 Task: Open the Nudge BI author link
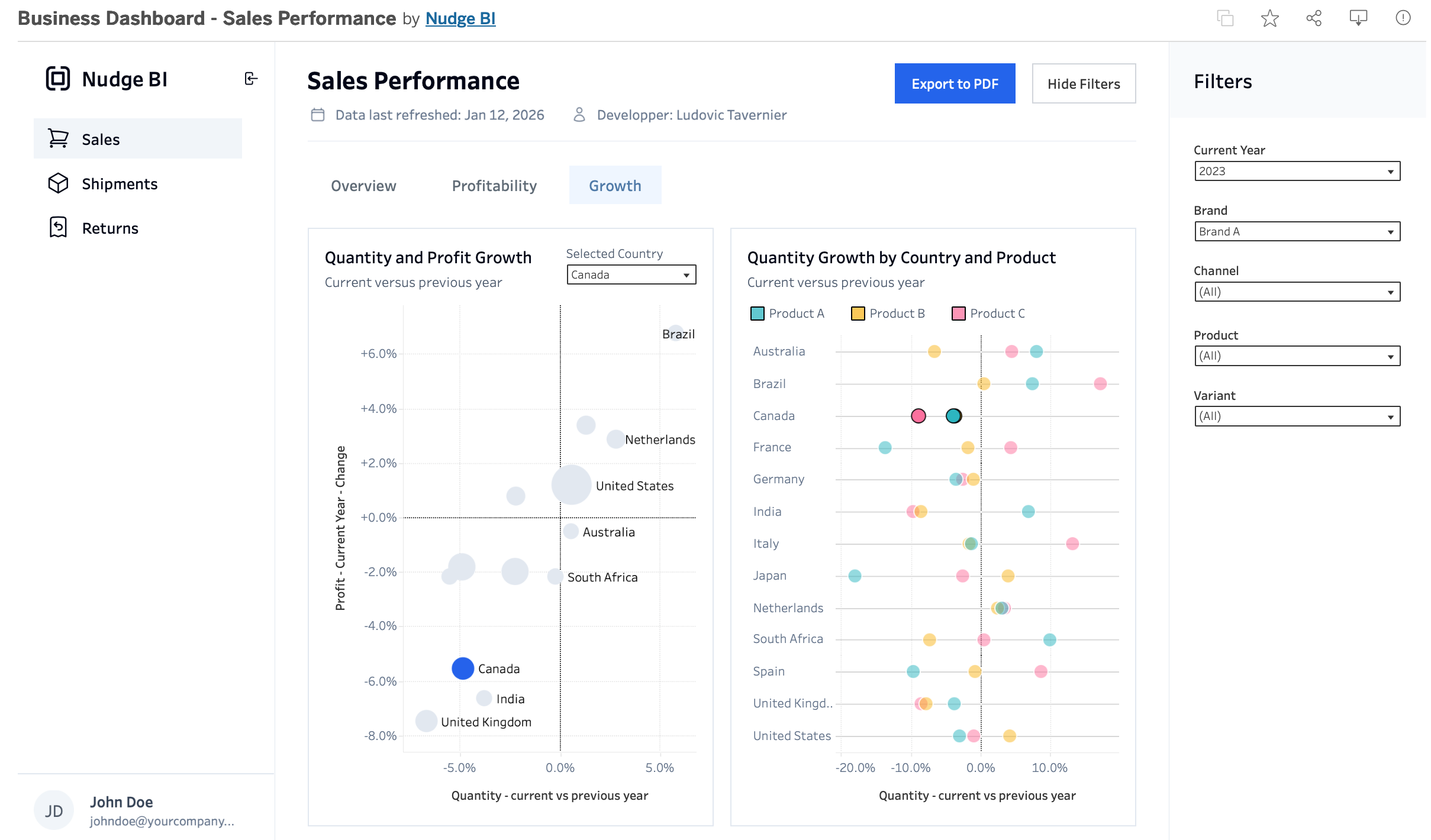coord(460,19)
